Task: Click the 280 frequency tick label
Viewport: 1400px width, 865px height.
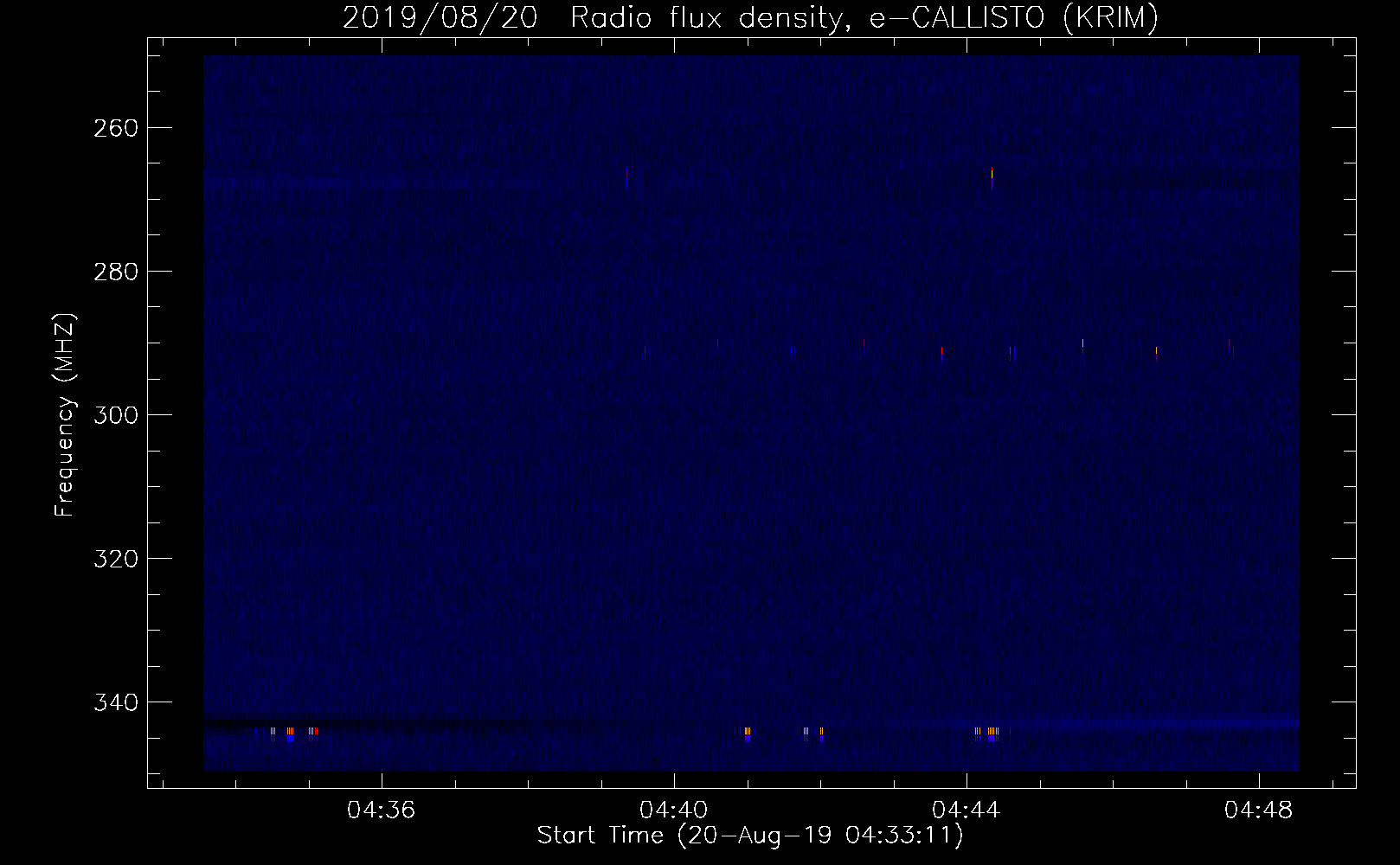Action: coord(116,272)
